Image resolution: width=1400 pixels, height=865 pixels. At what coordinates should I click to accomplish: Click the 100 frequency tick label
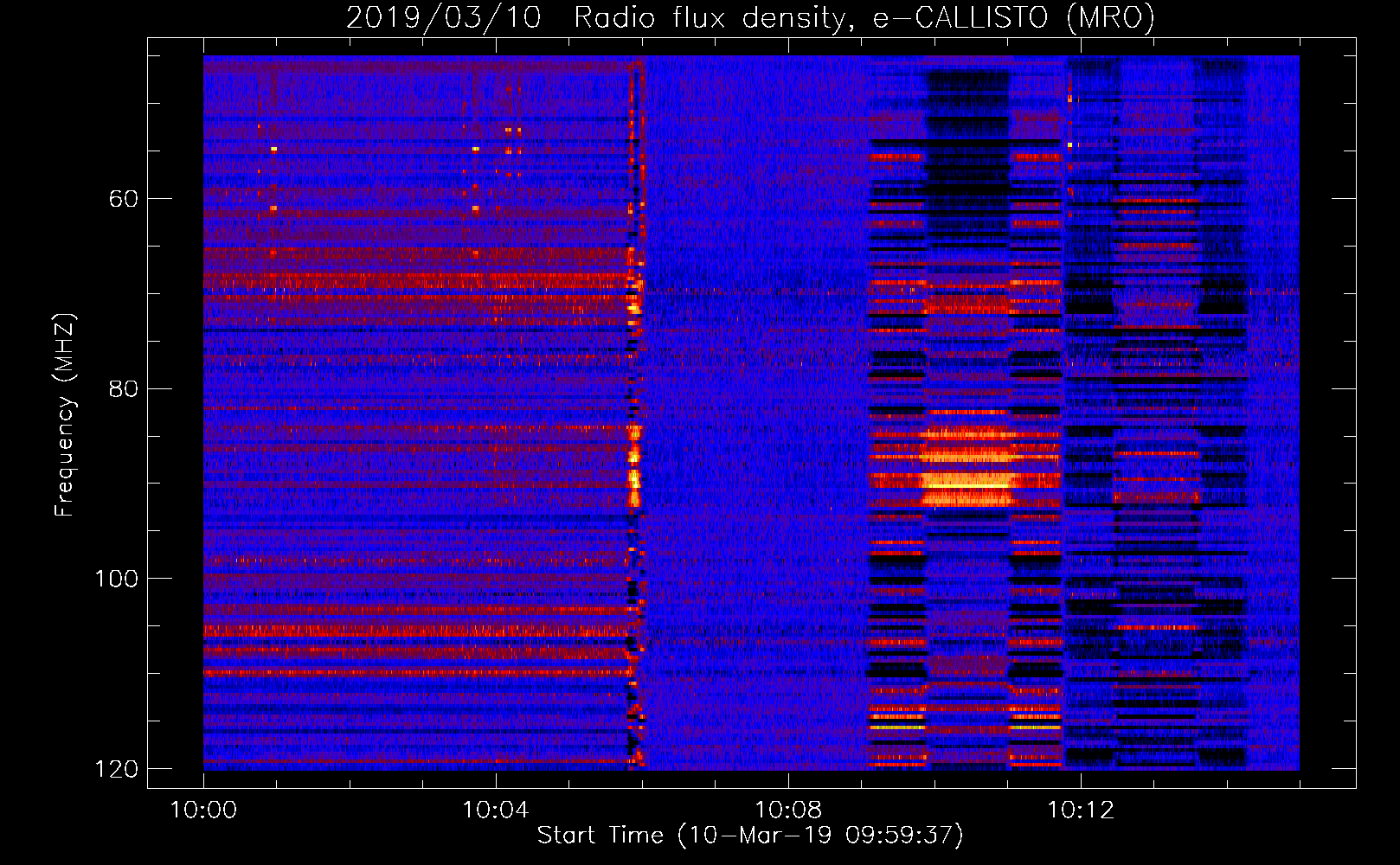116,578
